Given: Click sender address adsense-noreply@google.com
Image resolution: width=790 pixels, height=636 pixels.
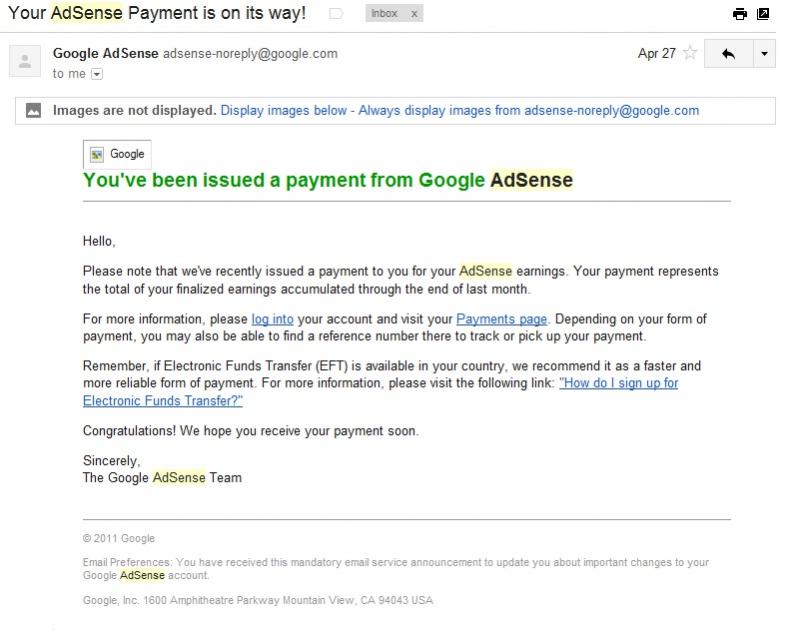Looking at the screenshot, I should 250,53.
